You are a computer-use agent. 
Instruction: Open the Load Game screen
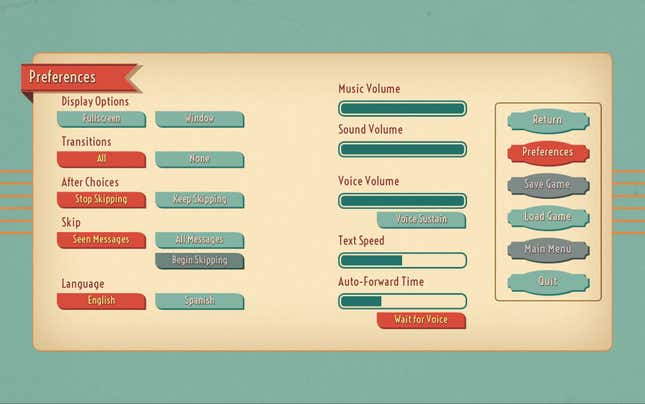(548, 218)
